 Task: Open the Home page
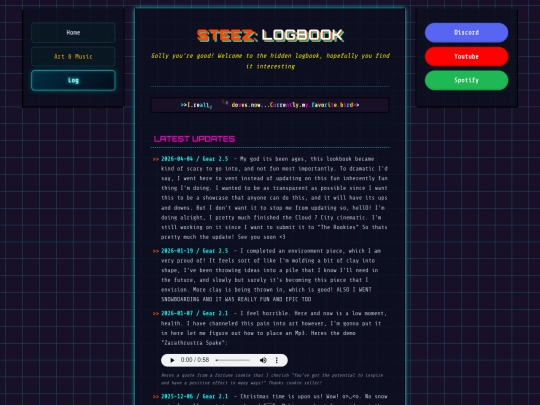tap(73, 33)
